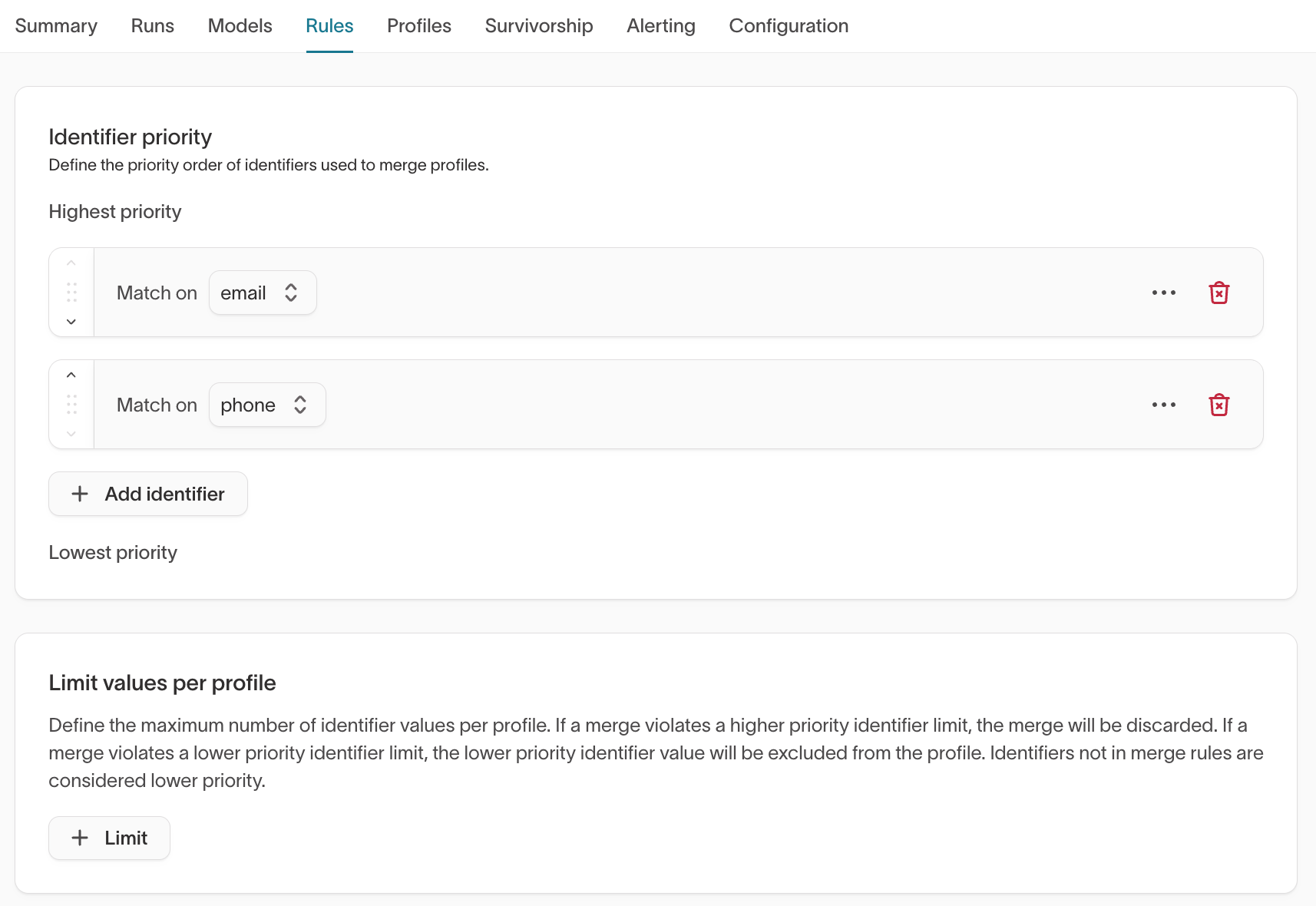Open more options for email rule
Viewport: 1316px width, 906px height.
point(1163,293)
